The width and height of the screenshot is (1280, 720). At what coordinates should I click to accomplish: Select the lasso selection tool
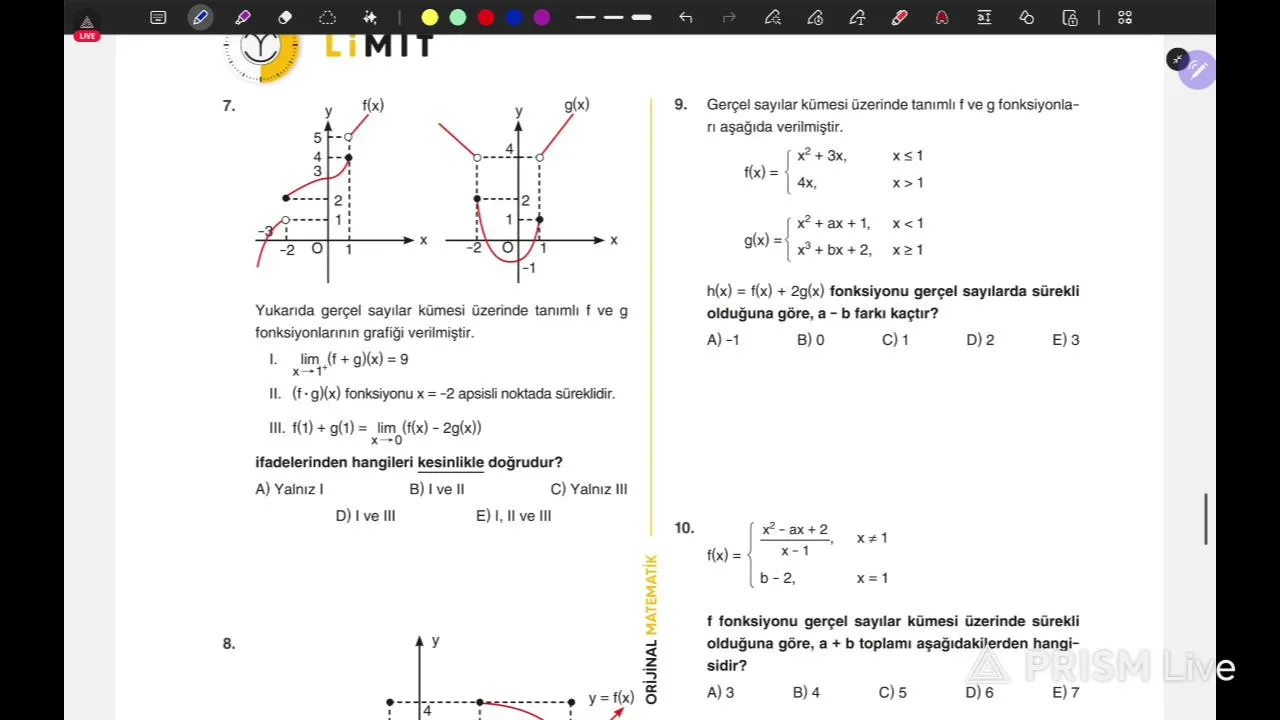point(327,17)
